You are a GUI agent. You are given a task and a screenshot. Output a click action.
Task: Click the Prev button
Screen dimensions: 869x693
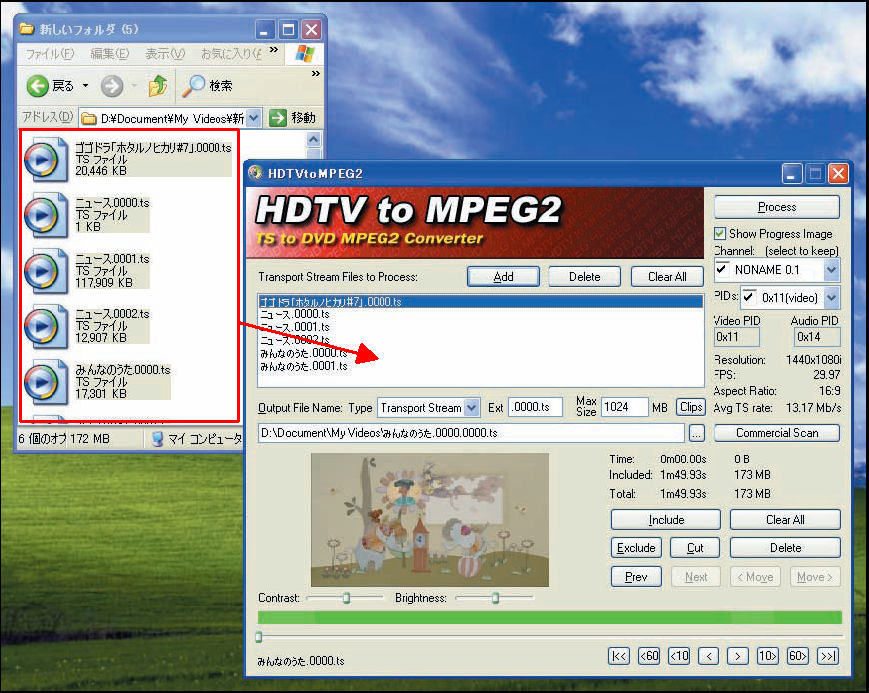[x=636, y=577]
